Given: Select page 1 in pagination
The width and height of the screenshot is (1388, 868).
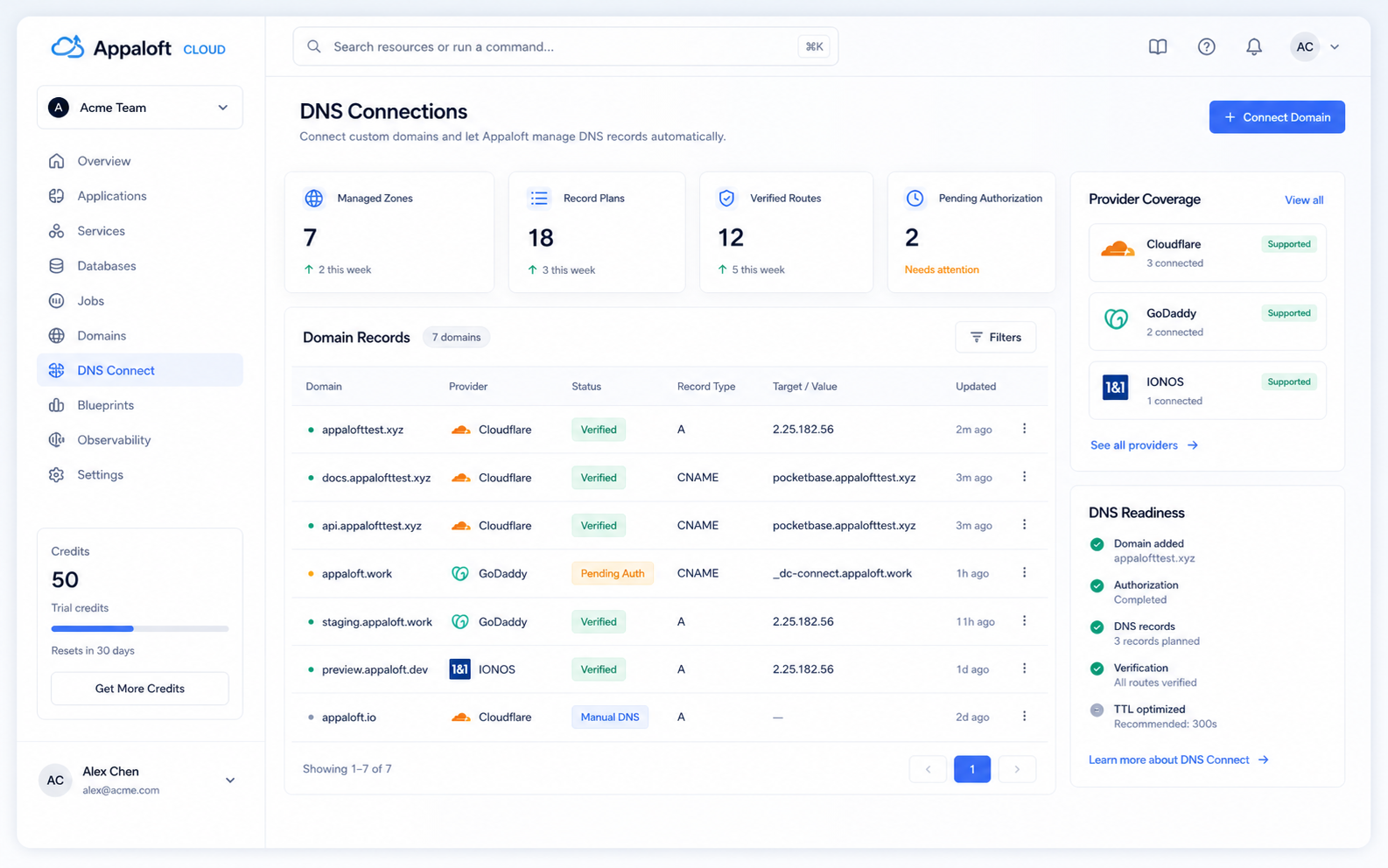Looking at the screenshot, I should (x=971, y=769).
